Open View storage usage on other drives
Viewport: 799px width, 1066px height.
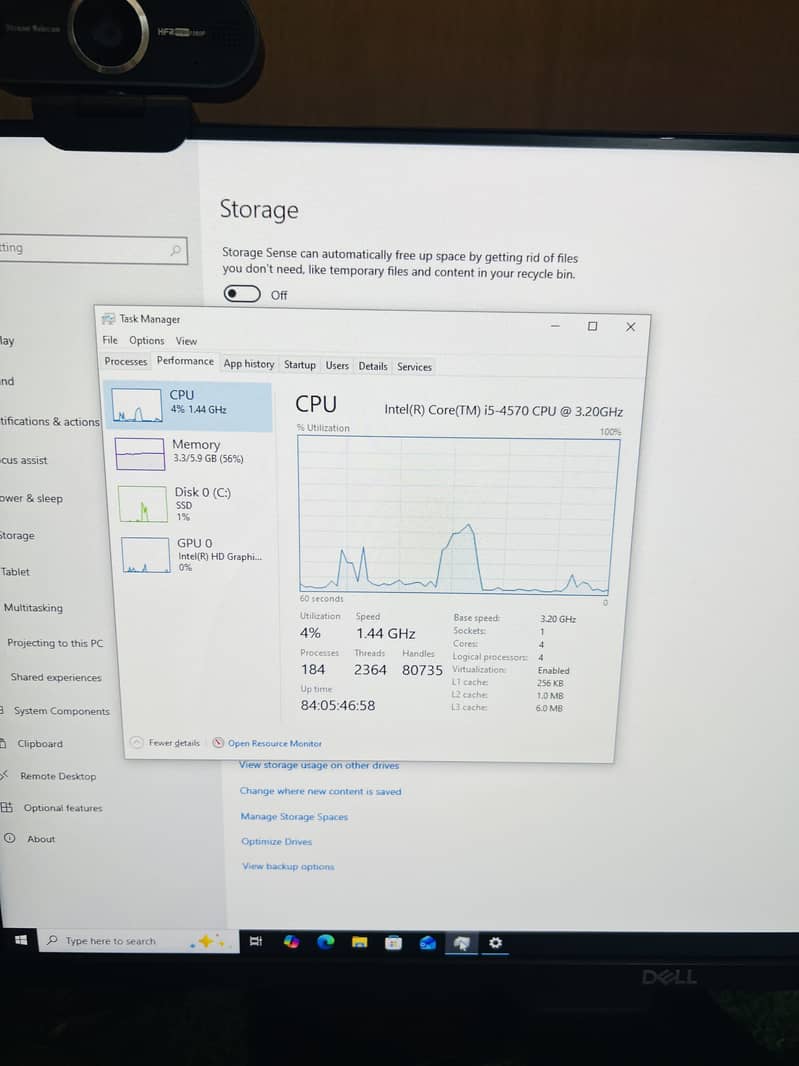319,765
